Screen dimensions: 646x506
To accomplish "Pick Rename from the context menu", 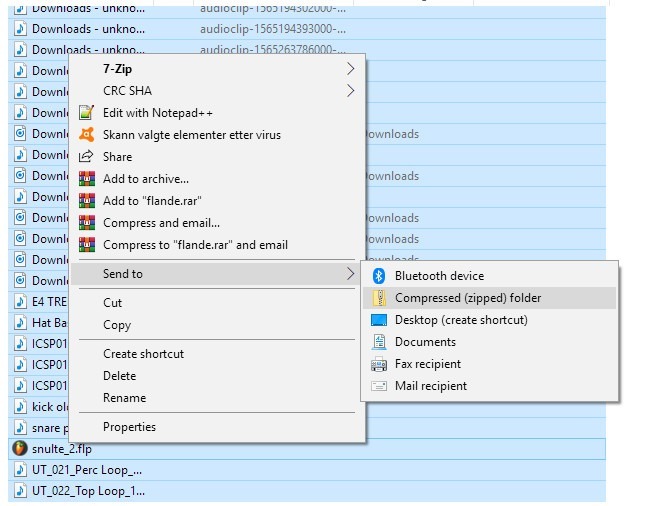I will pyautogui.click(x=124, y=398).
